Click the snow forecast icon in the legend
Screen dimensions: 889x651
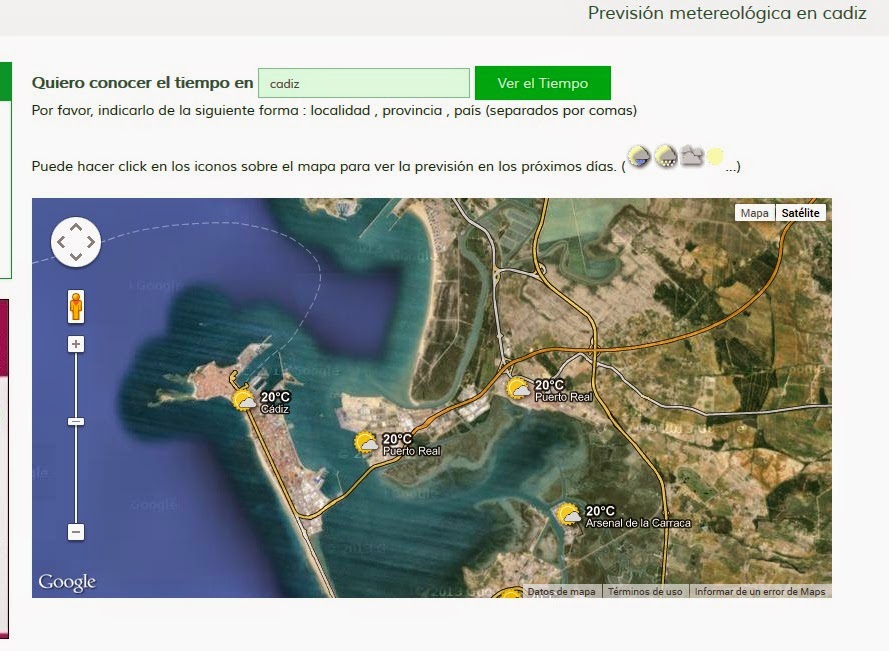coord(666,156)
